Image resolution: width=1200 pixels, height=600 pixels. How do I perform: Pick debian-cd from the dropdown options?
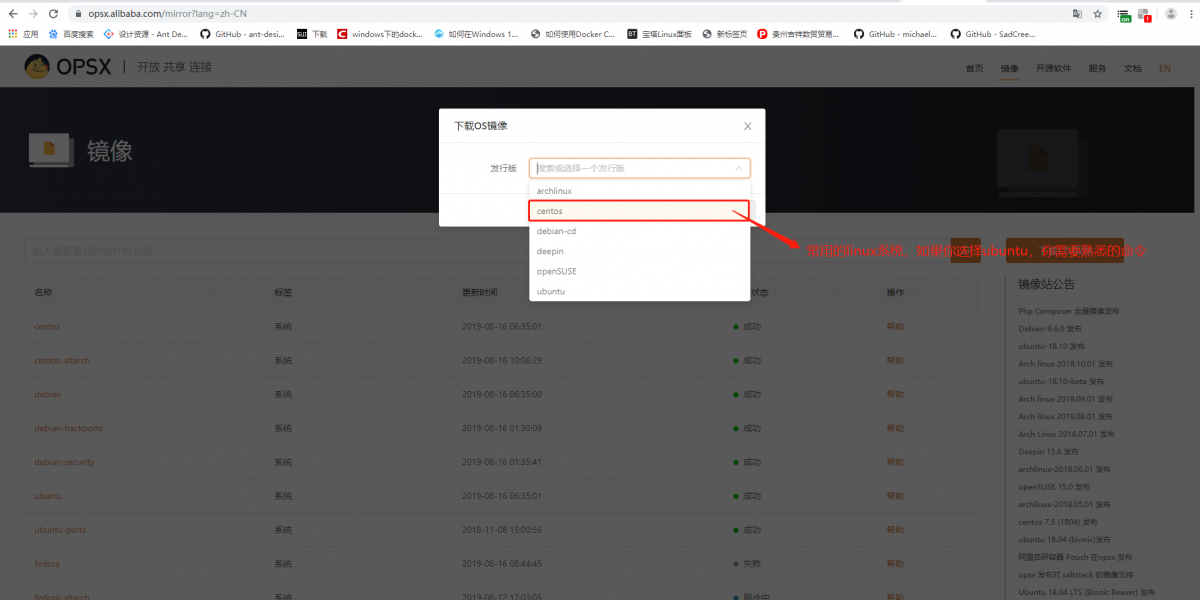640,231
